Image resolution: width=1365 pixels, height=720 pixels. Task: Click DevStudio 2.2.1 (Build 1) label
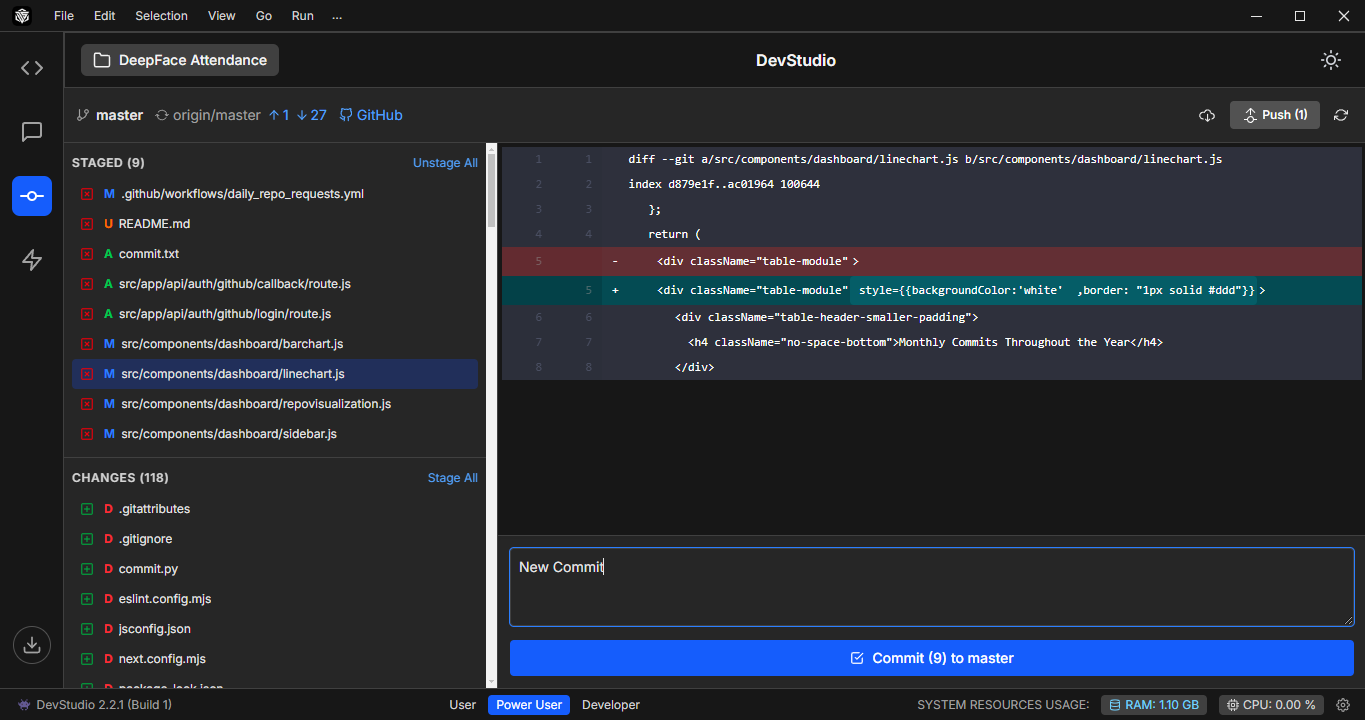94,705
